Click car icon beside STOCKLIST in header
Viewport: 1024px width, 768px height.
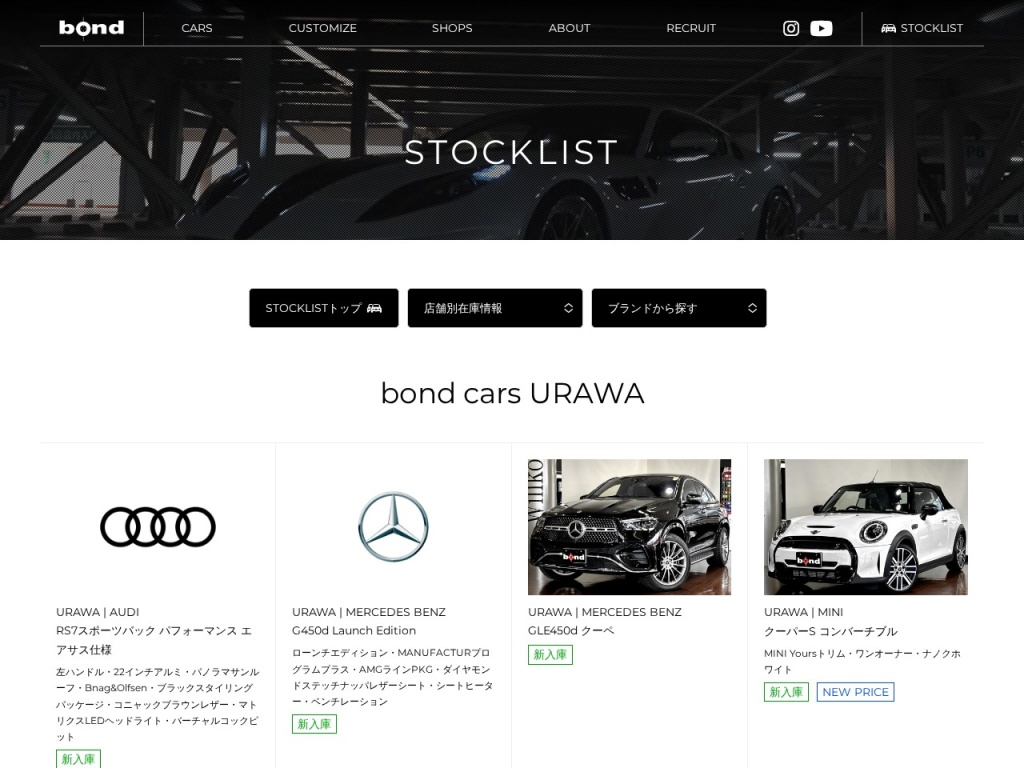coord(888,28)
